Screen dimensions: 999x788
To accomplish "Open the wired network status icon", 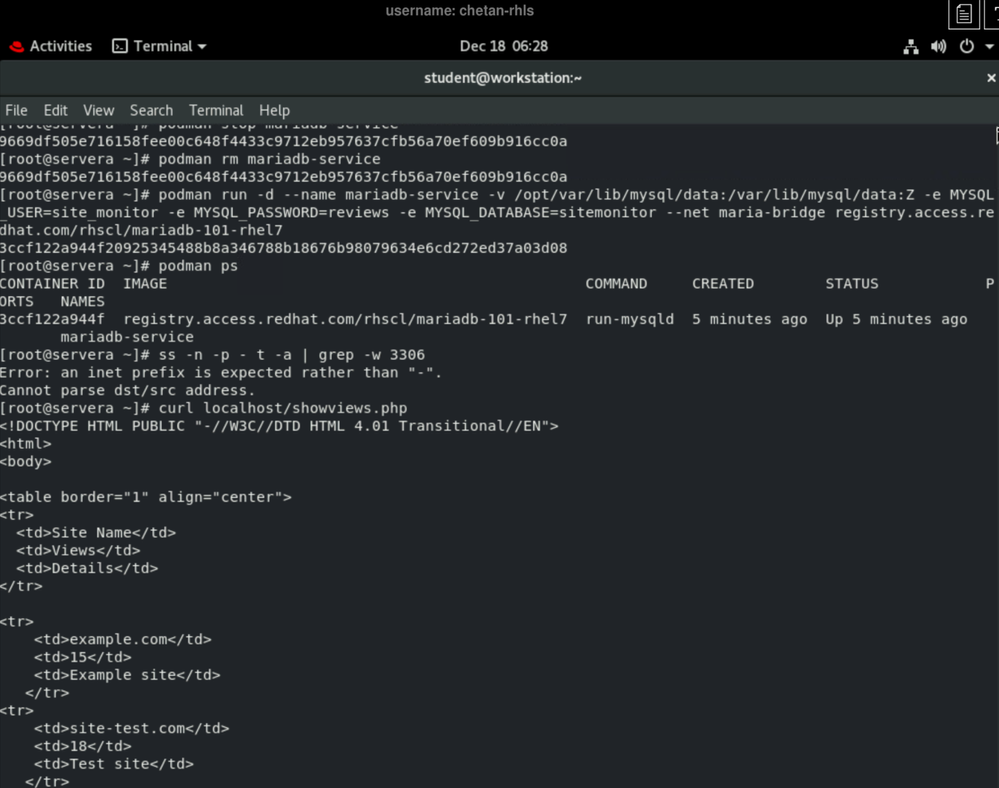I will (911, 47).
